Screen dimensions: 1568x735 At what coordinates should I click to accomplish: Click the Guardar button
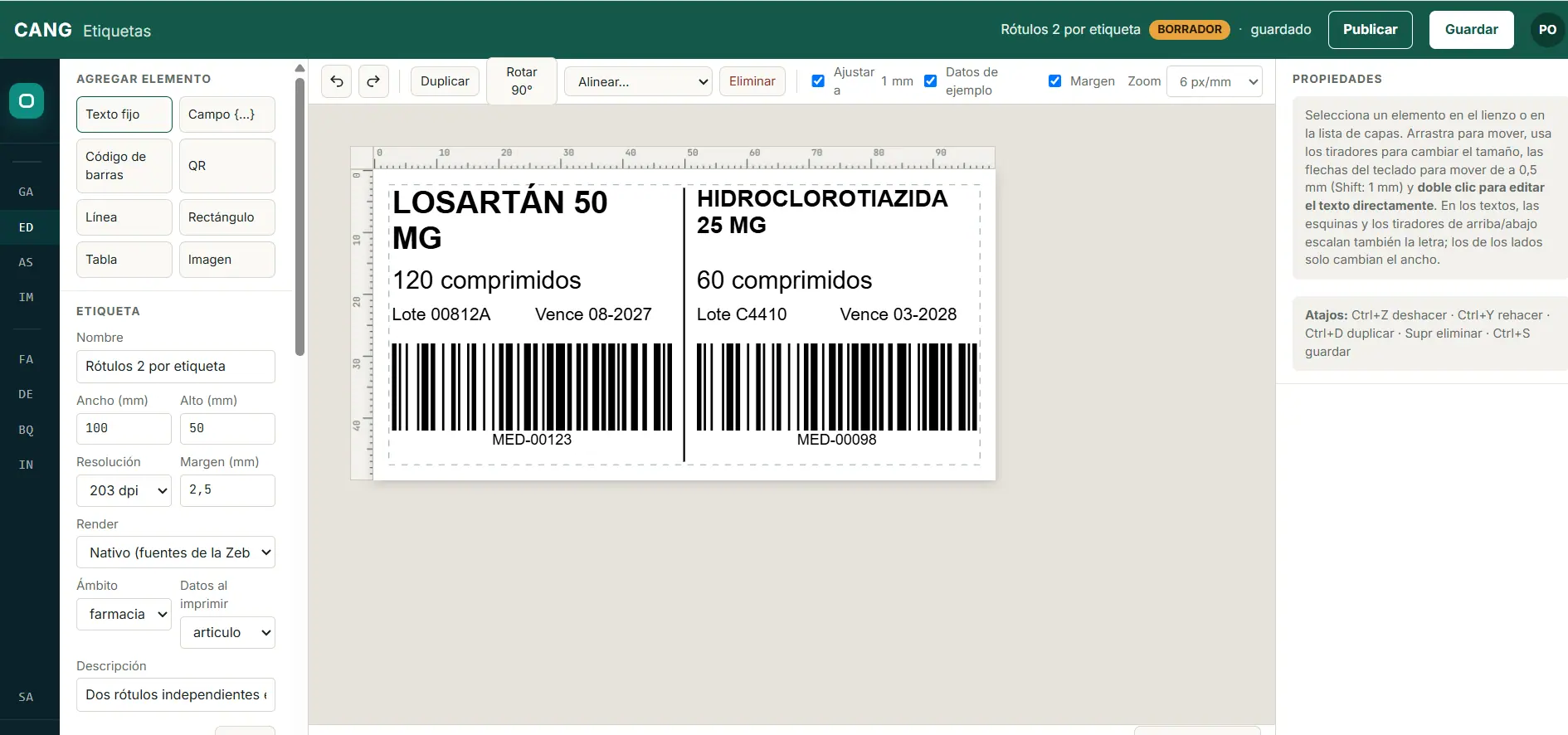(1471, 30)
